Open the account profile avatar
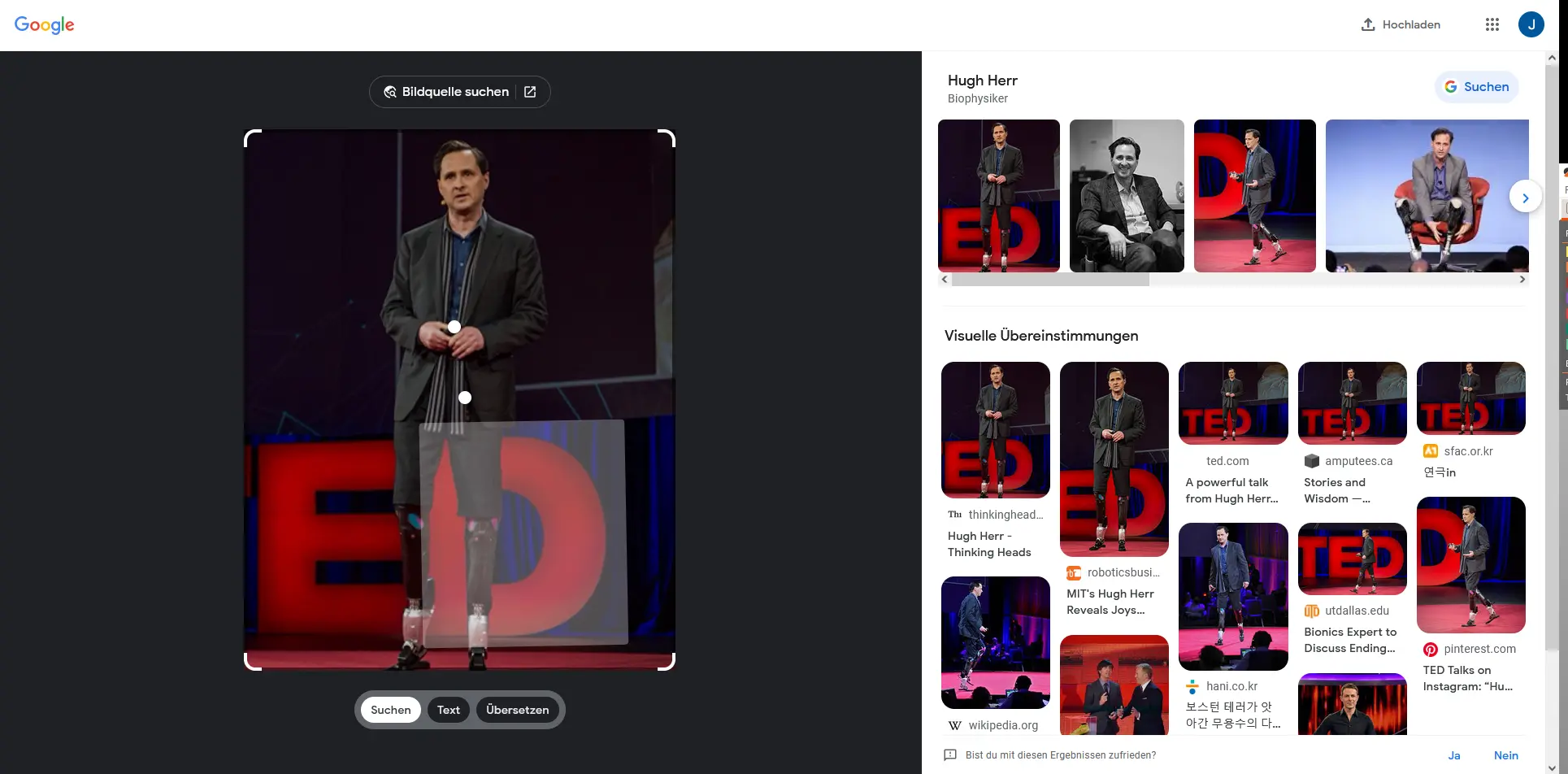This screenshot has width=1568, height=774. tap(1531, 24)
